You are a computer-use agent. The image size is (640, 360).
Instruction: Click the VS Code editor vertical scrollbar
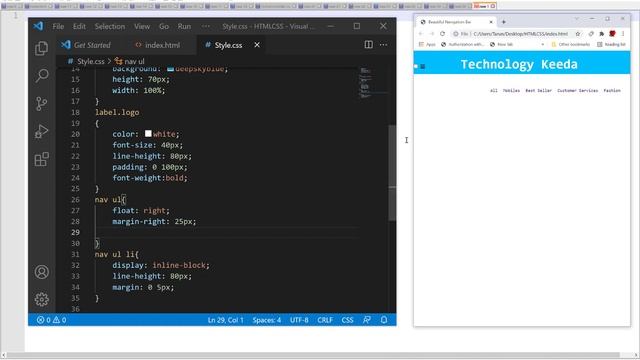[x=392, y=173]
